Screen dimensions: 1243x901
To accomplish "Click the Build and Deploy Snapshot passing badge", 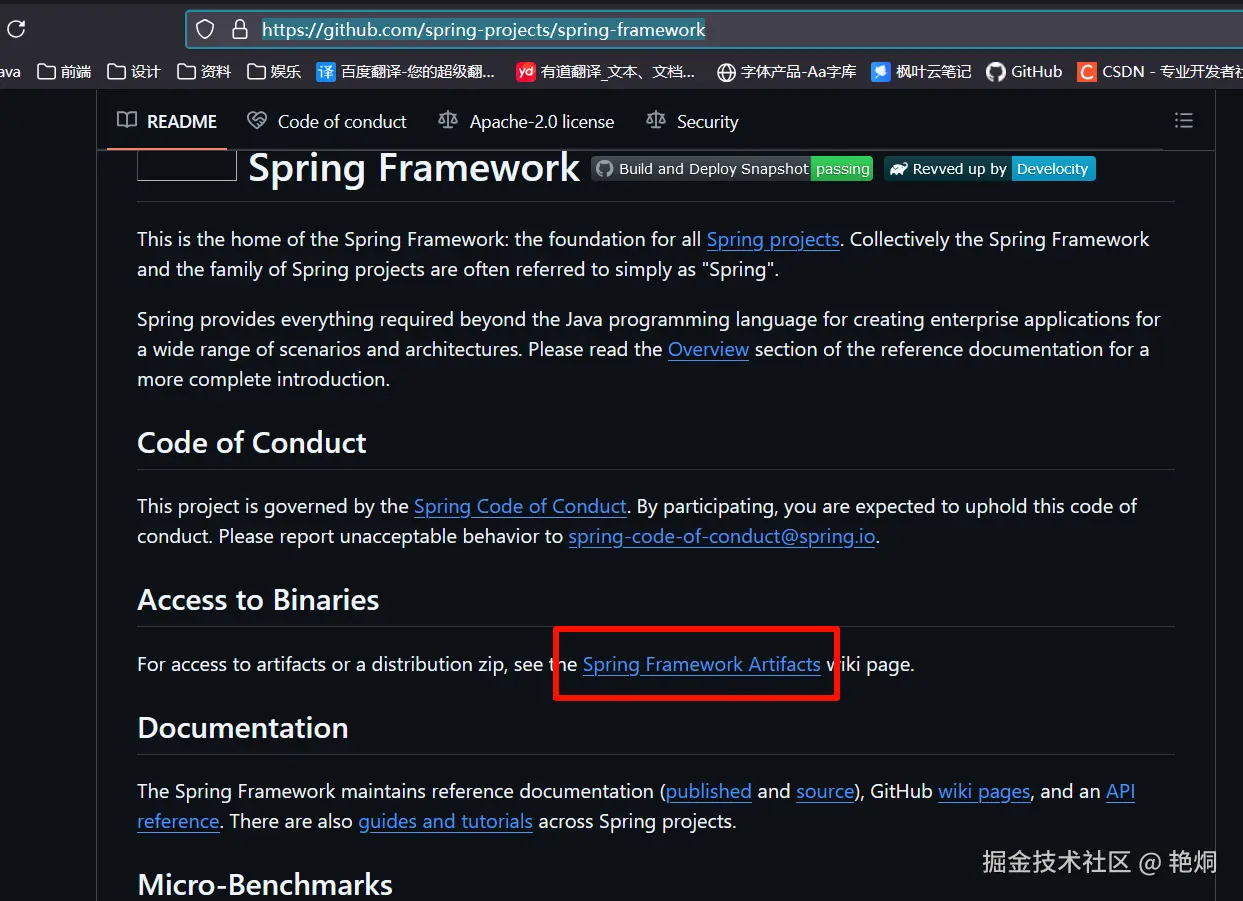I will tap(732, 169).
